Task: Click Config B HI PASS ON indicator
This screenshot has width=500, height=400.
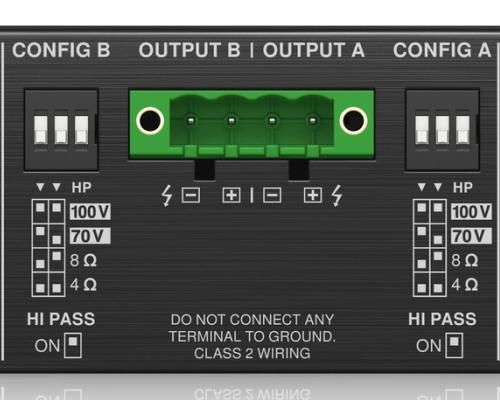Action: 73,345
